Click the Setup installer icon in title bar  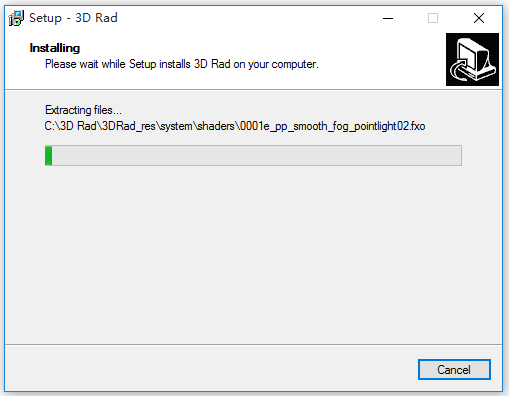(16, 18)
